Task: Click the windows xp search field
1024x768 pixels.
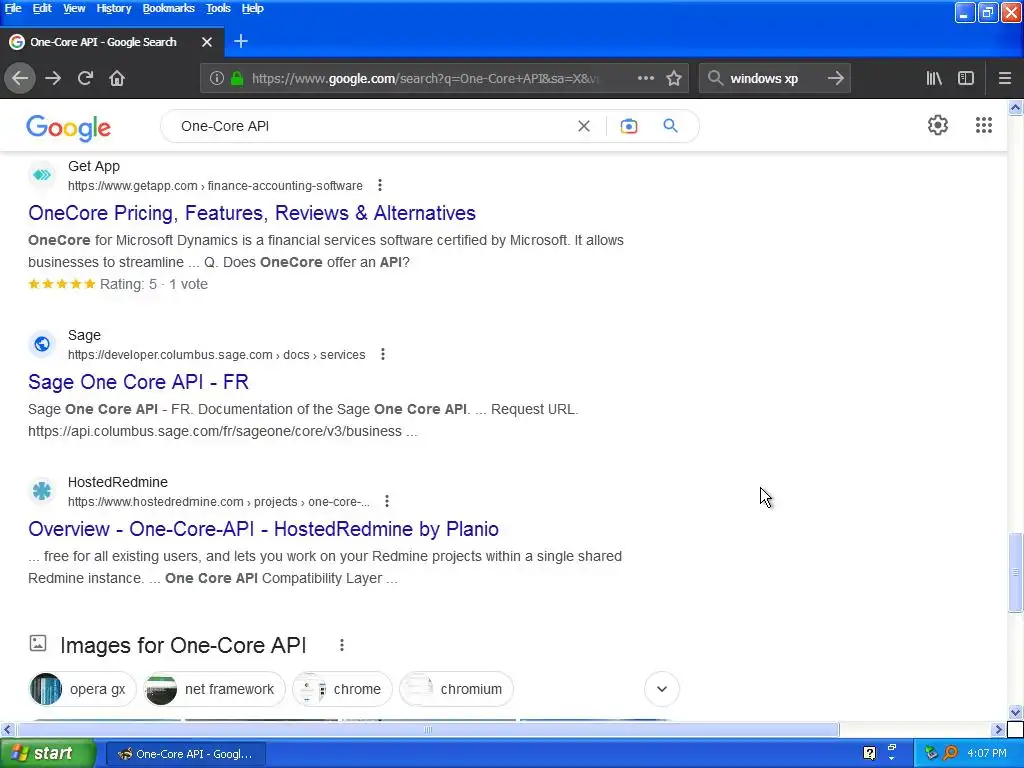Action: (x=774, y=78)
